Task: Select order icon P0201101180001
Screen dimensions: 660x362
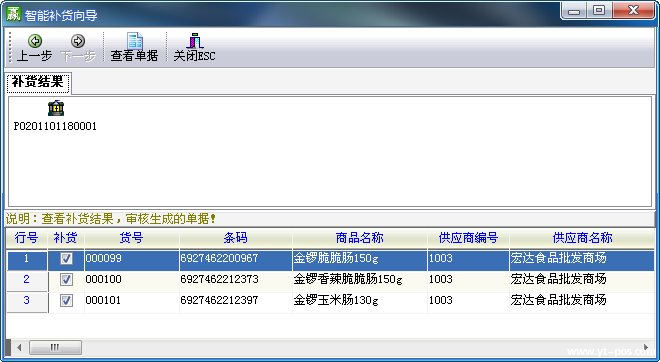Action: pyautogui.click(x=56, y=109)
